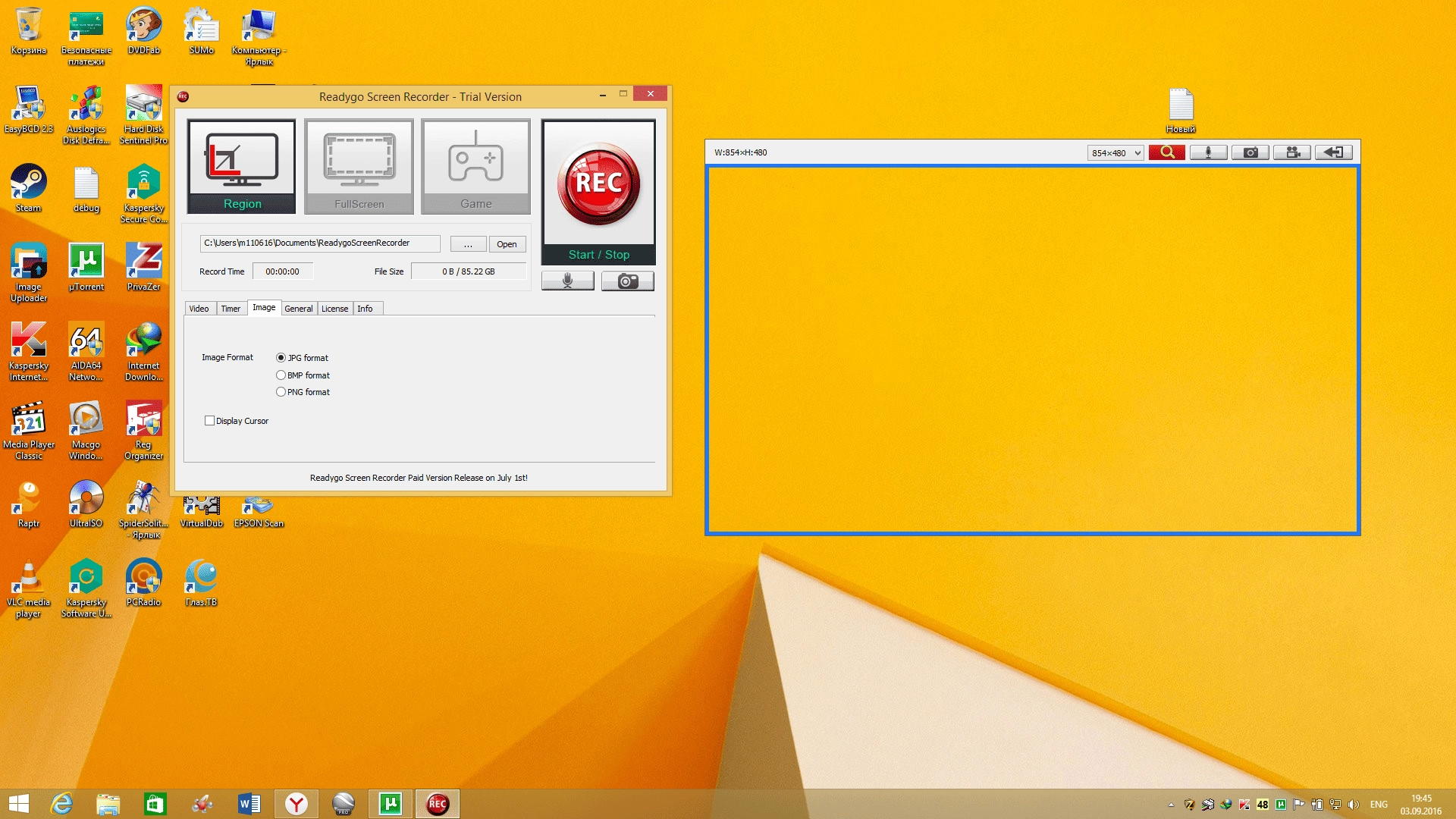Select PNG format radio button
This screenshot has height=819, width=1456.
pos(281,392)
